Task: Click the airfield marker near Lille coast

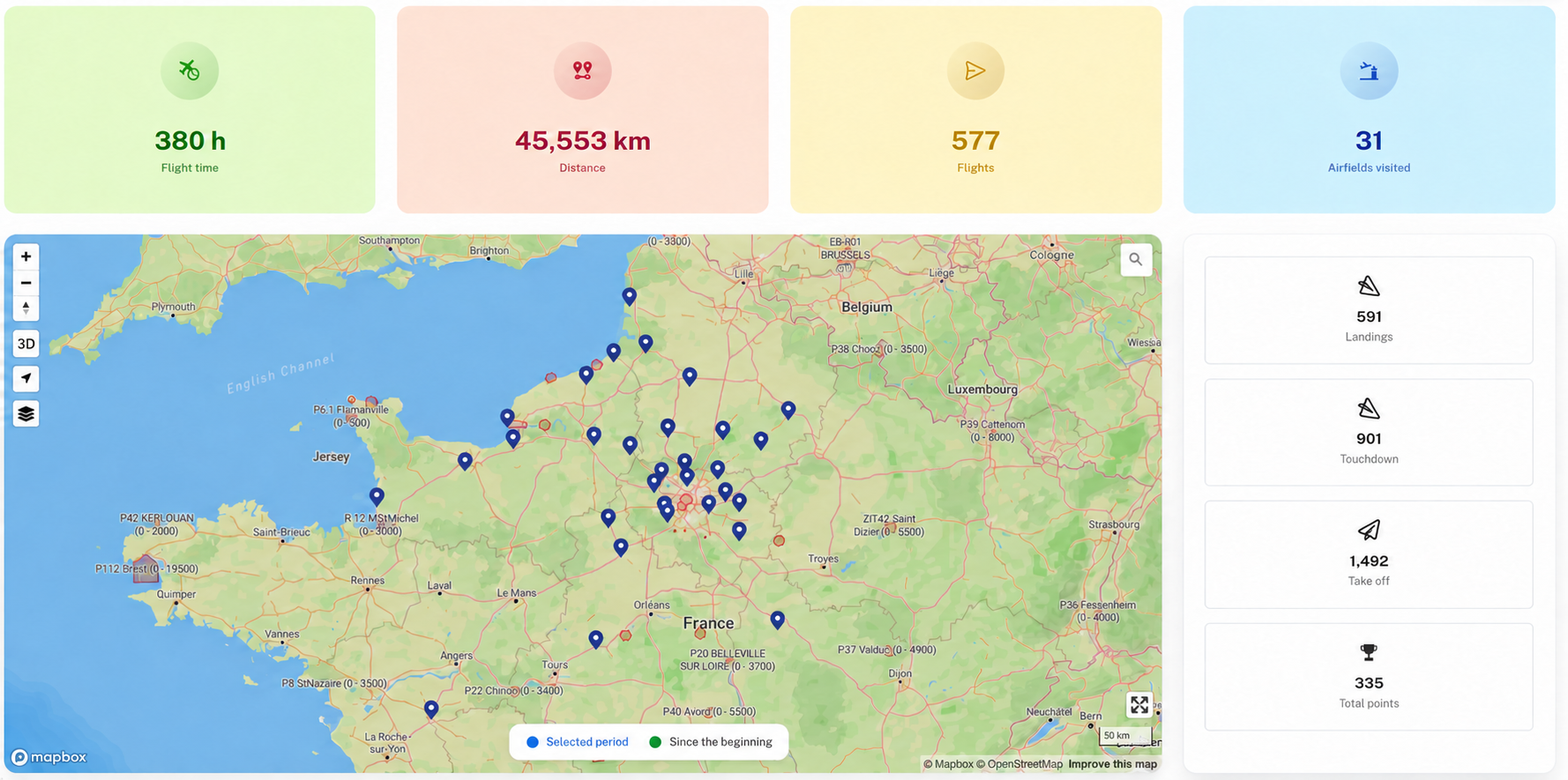Action: pos(629,296)
